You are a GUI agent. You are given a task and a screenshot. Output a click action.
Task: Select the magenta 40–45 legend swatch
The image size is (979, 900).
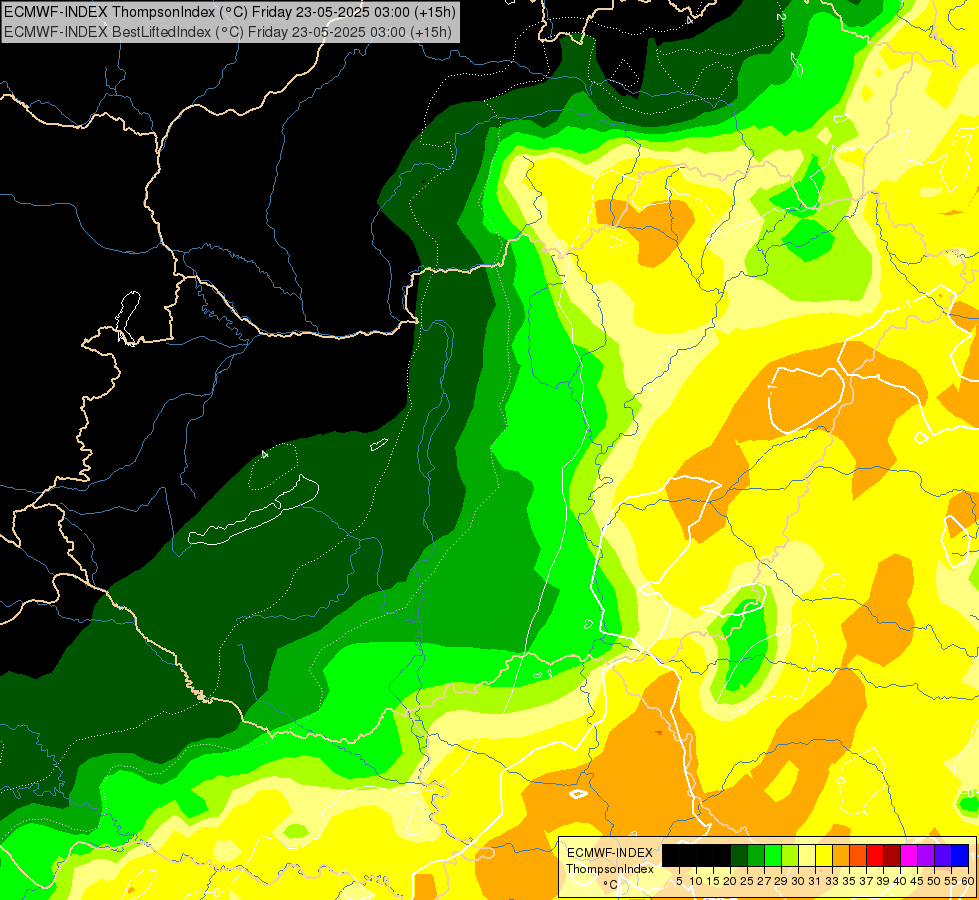[x=909, y=856]
